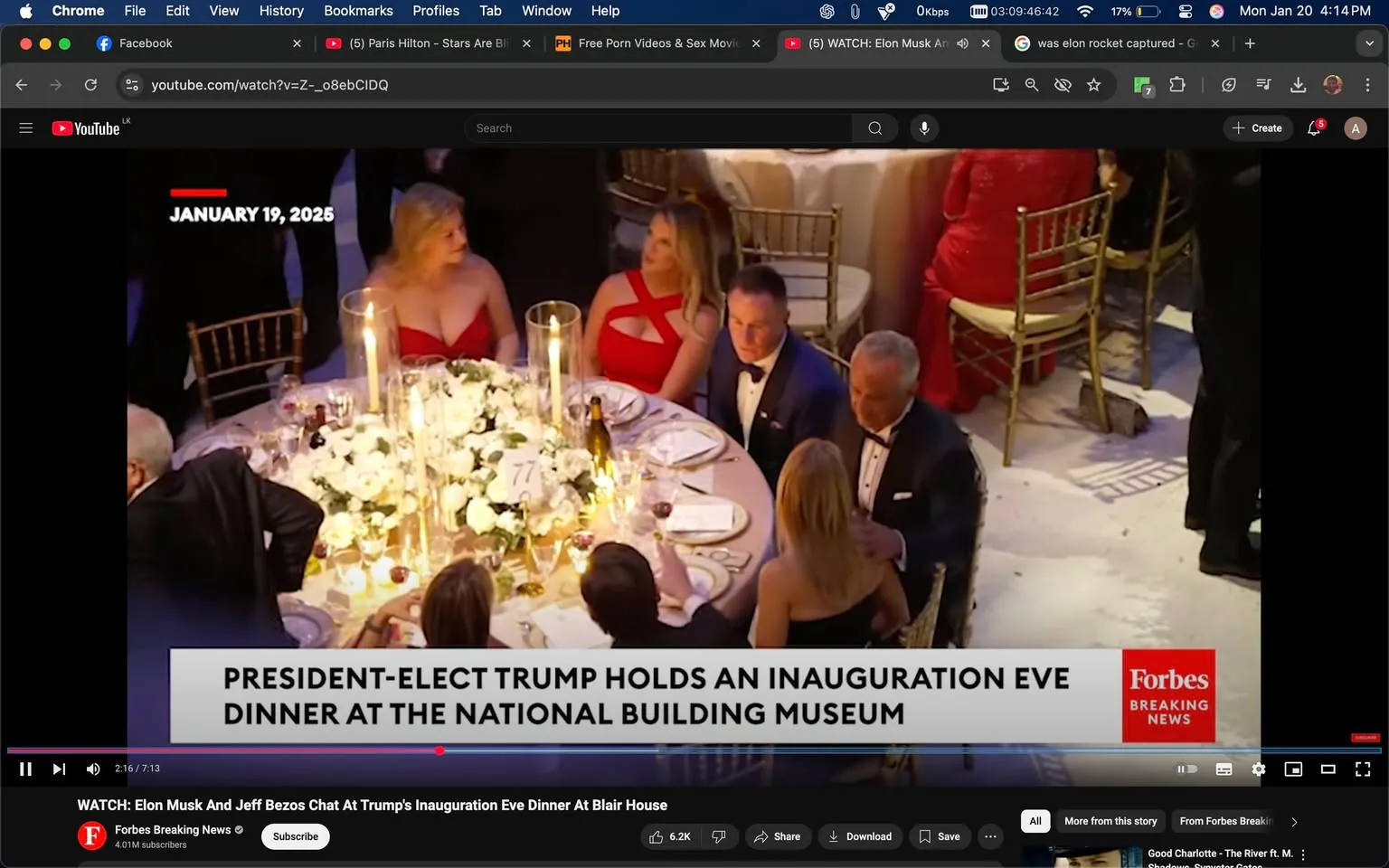Click the Share button

pyautogui.click(x=778, y=836)
